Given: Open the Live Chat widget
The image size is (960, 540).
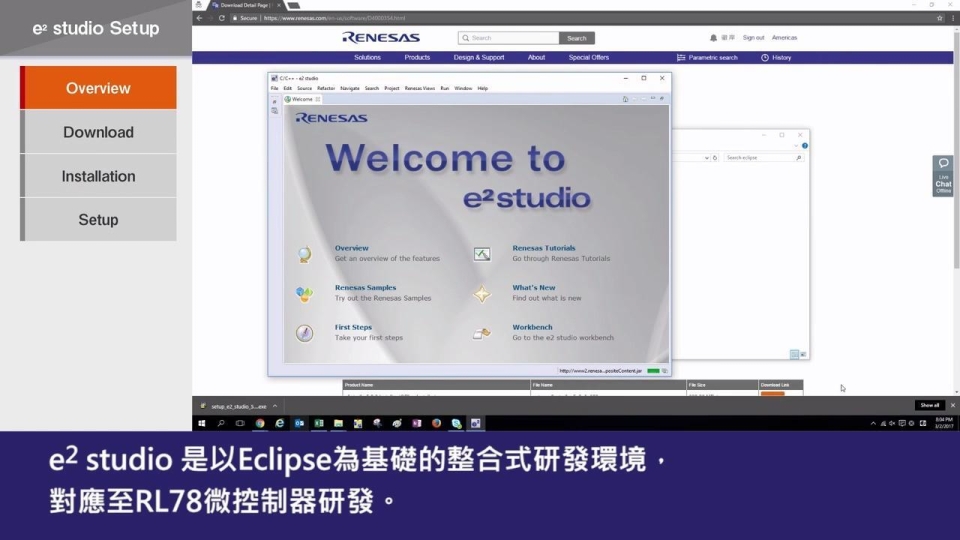Looking at the screenshot, I should click(x=943, y=176).
